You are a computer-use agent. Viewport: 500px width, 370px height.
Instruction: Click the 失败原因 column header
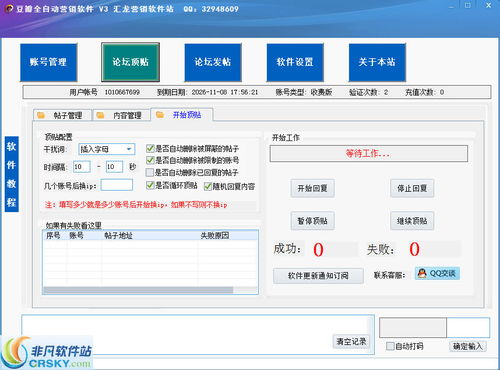(x=227, y=236)
